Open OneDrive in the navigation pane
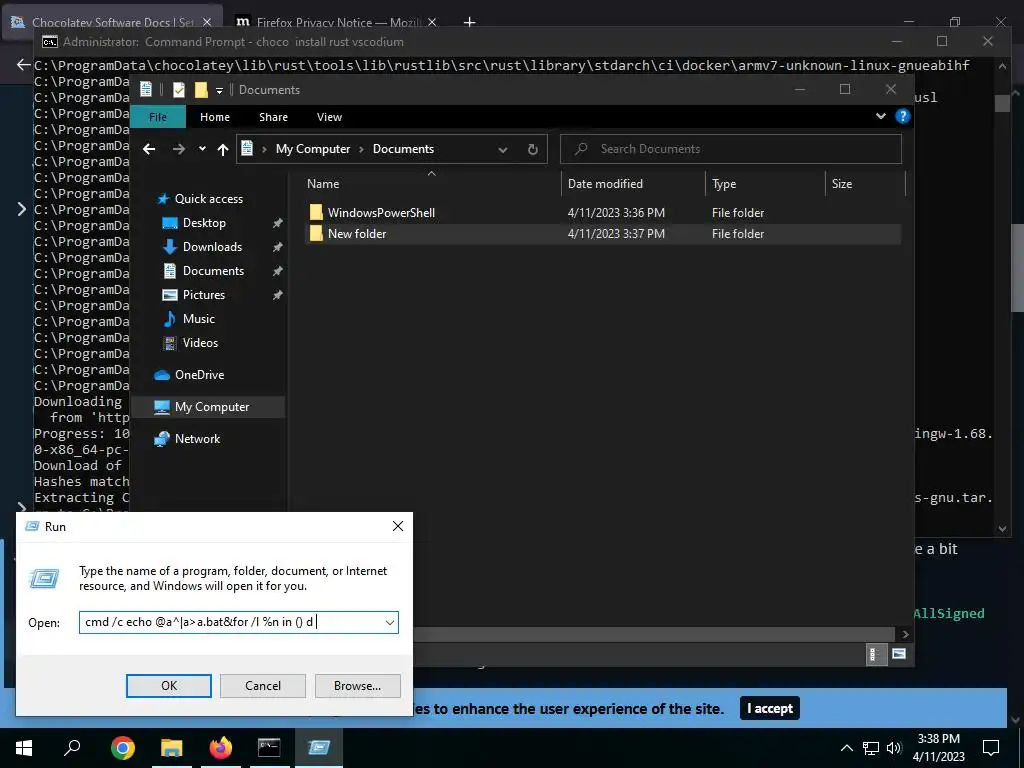 (199, 375)
